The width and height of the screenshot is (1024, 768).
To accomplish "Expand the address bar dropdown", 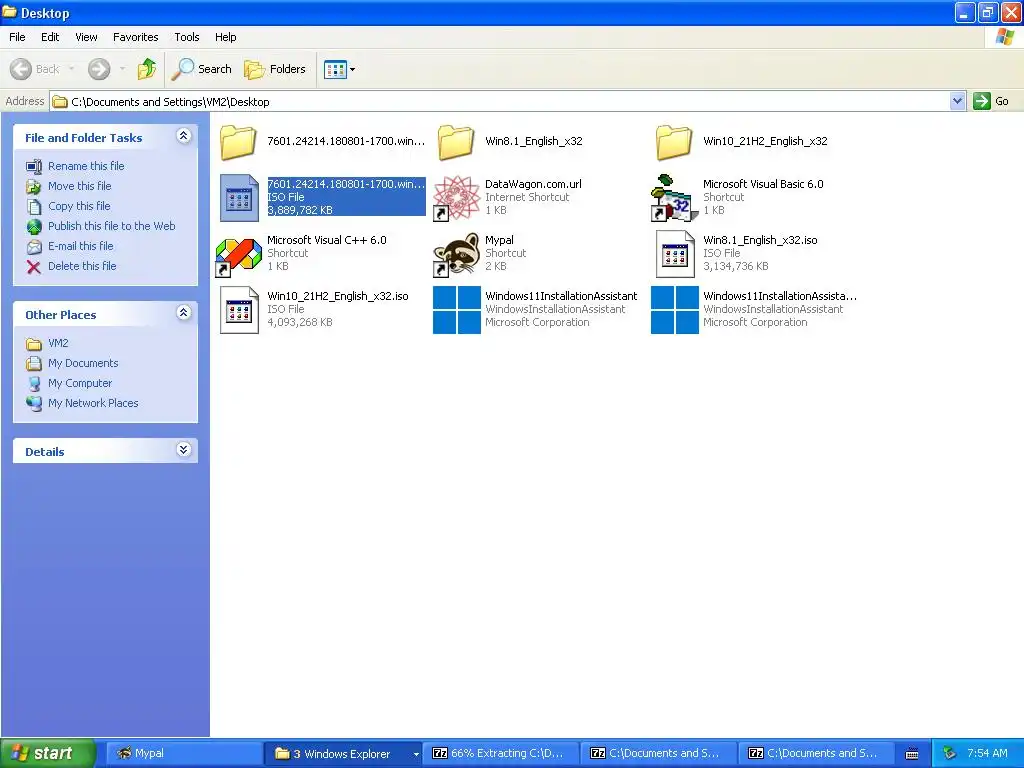I will (x=957, y=101).
